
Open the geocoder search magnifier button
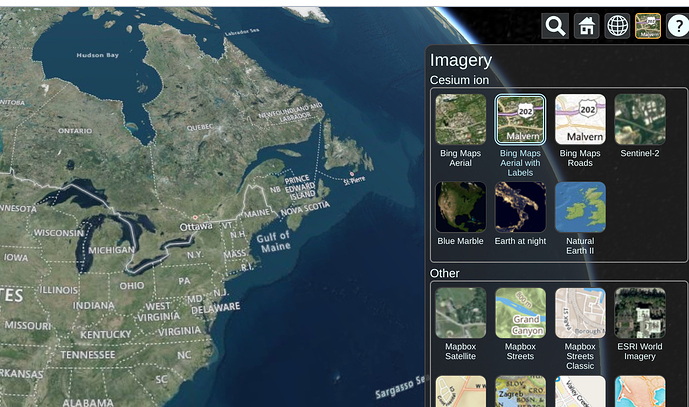pos(555,26)
